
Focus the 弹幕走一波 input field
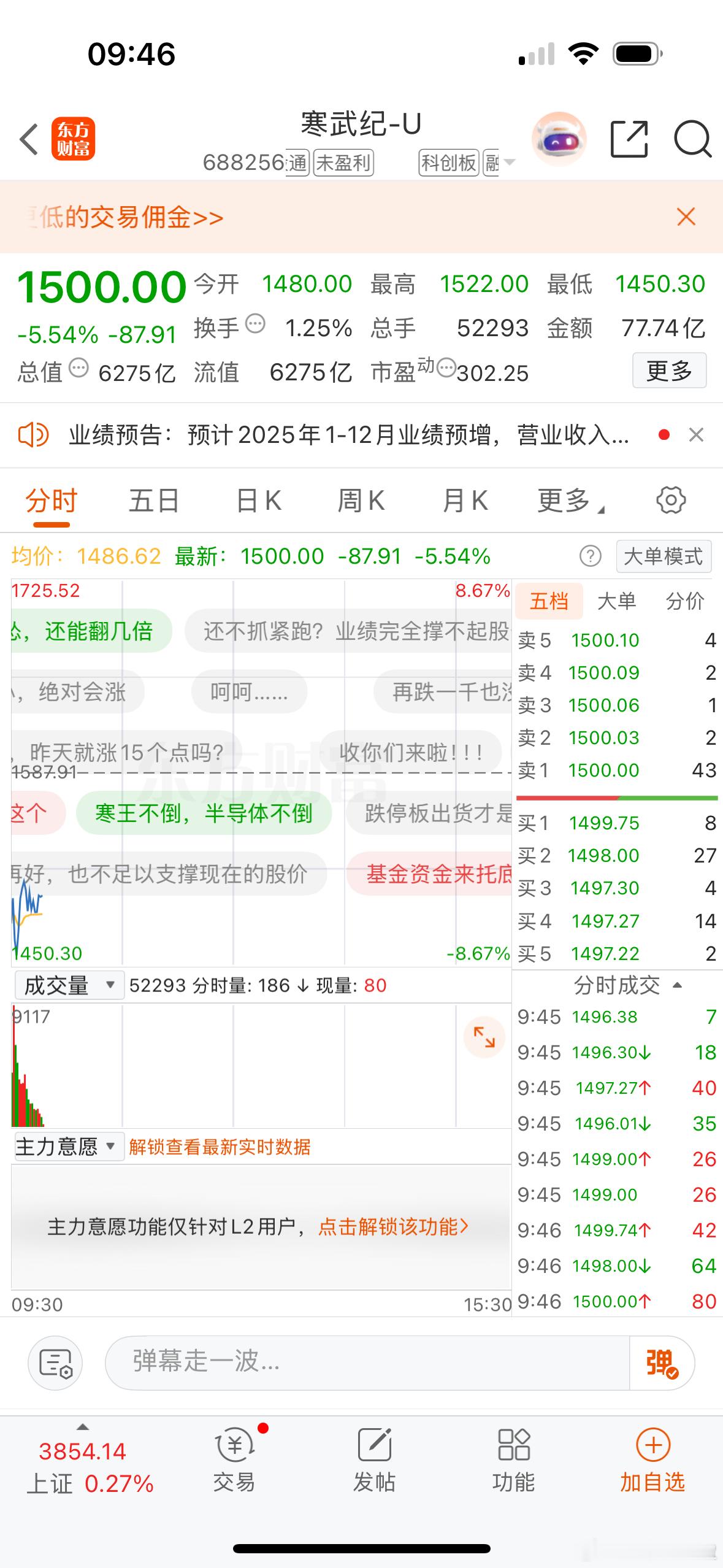[x=368, y=1362]
